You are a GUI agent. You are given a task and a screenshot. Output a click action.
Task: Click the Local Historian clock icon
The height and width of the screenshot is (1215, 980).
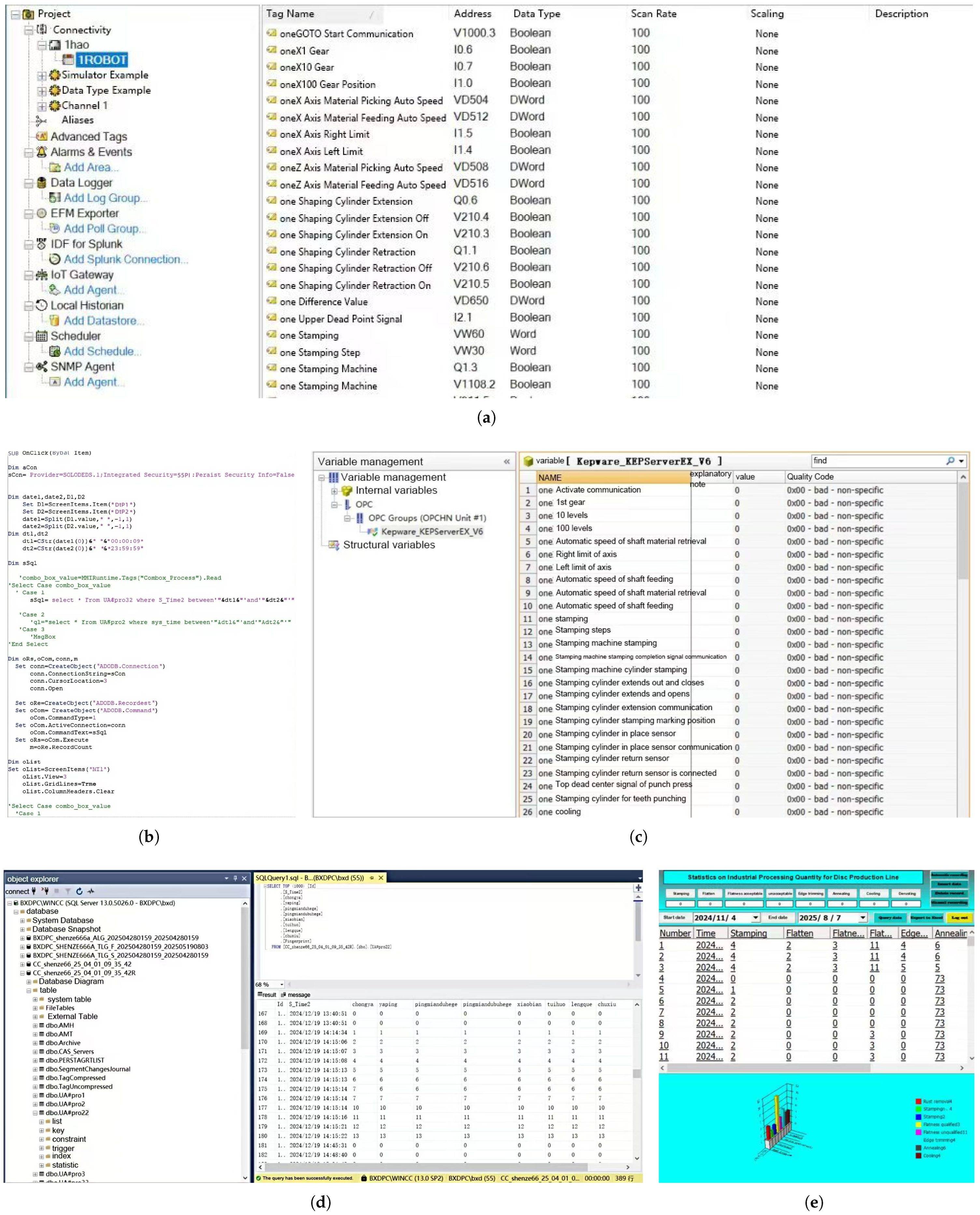(41, 305)
